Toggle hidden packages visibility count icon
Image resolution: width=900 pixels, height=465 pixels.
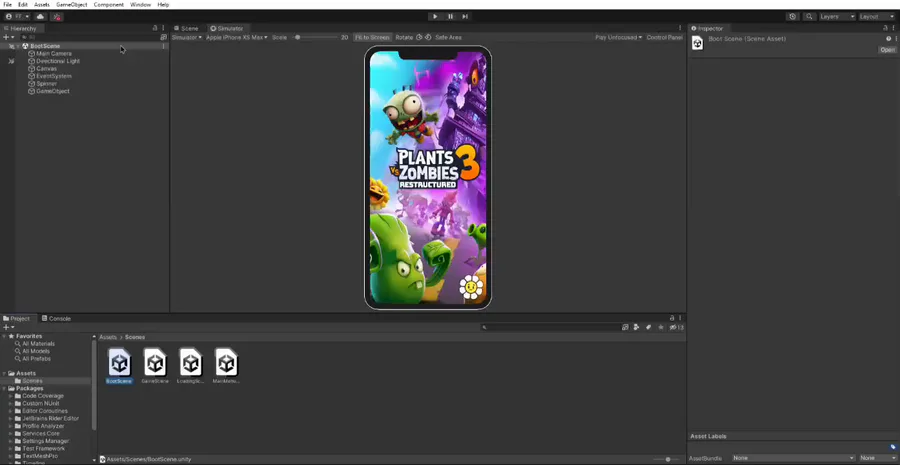coord(676,327)
